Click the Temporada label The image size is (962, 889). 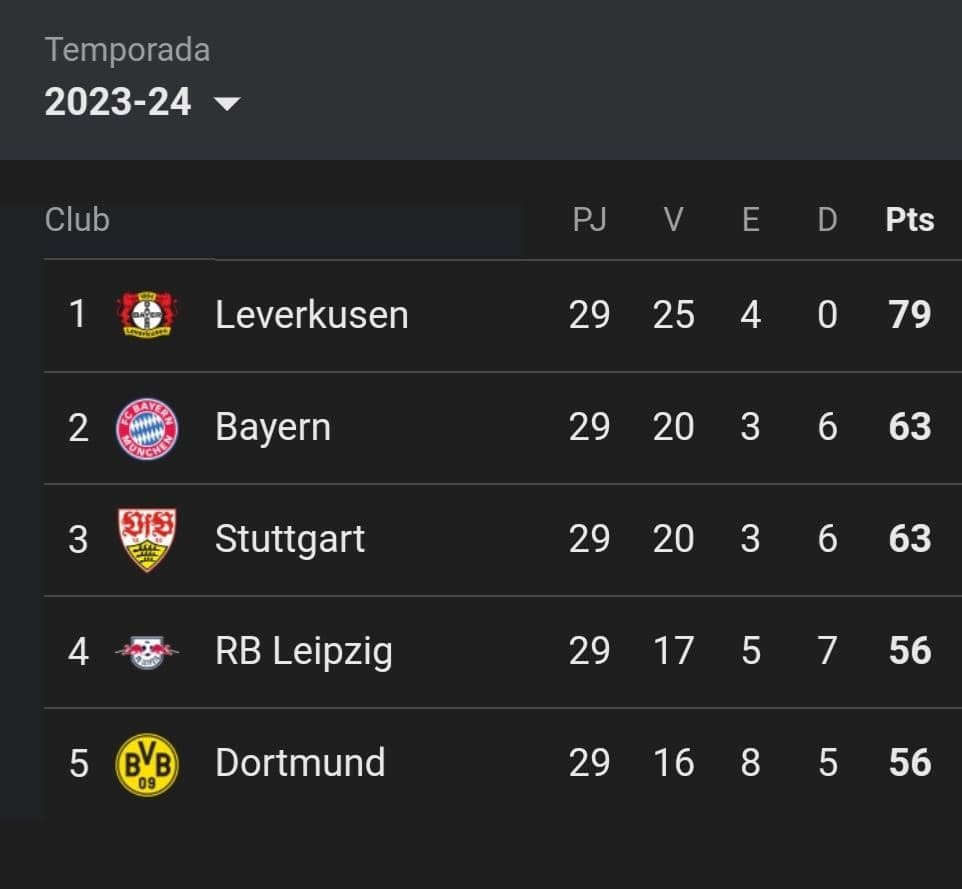tap(128, 50)
